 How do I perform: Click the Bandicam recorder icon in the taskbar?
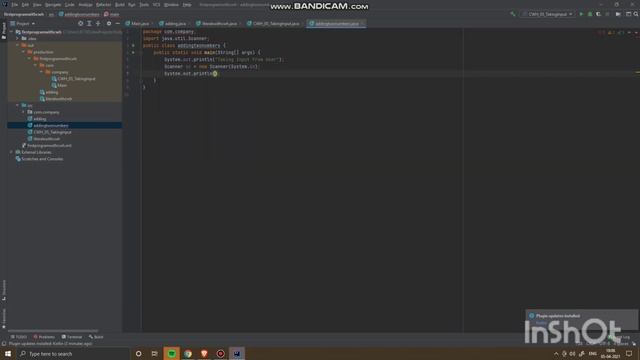point(220,353)
